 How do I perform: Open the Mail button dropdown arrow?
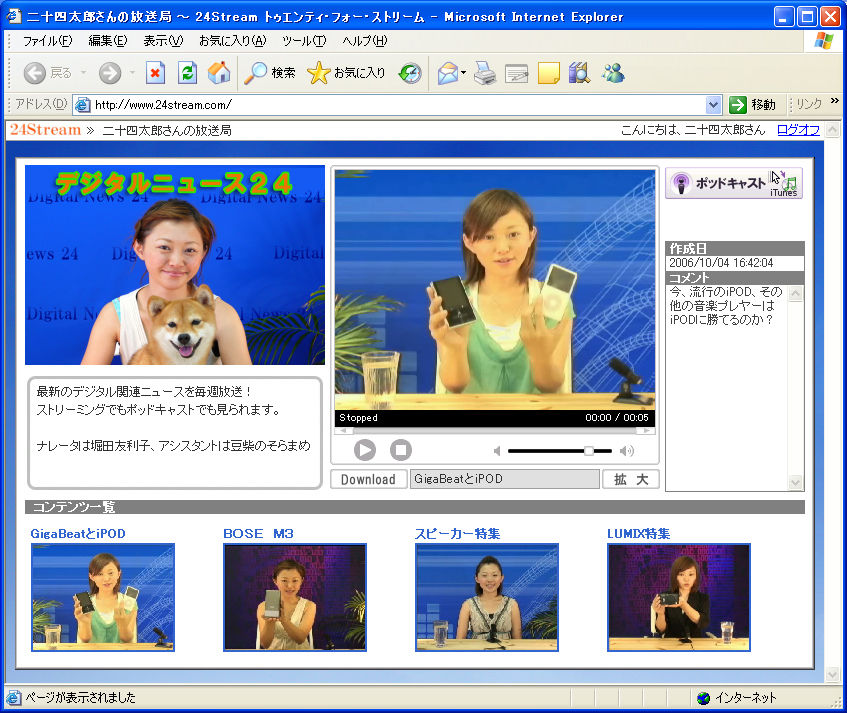coord(464,73)
